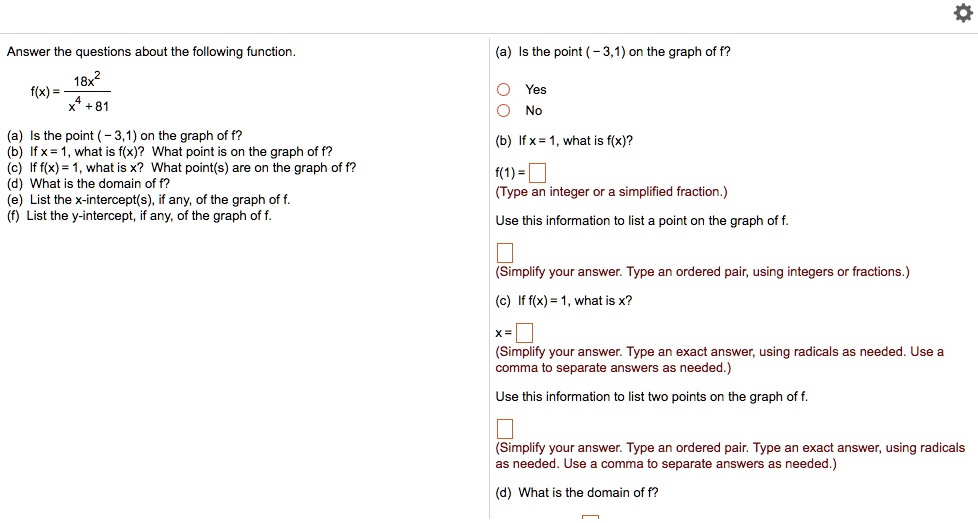
Task: Click left-panel question (e) about x-intercepts
Action: 148,200
